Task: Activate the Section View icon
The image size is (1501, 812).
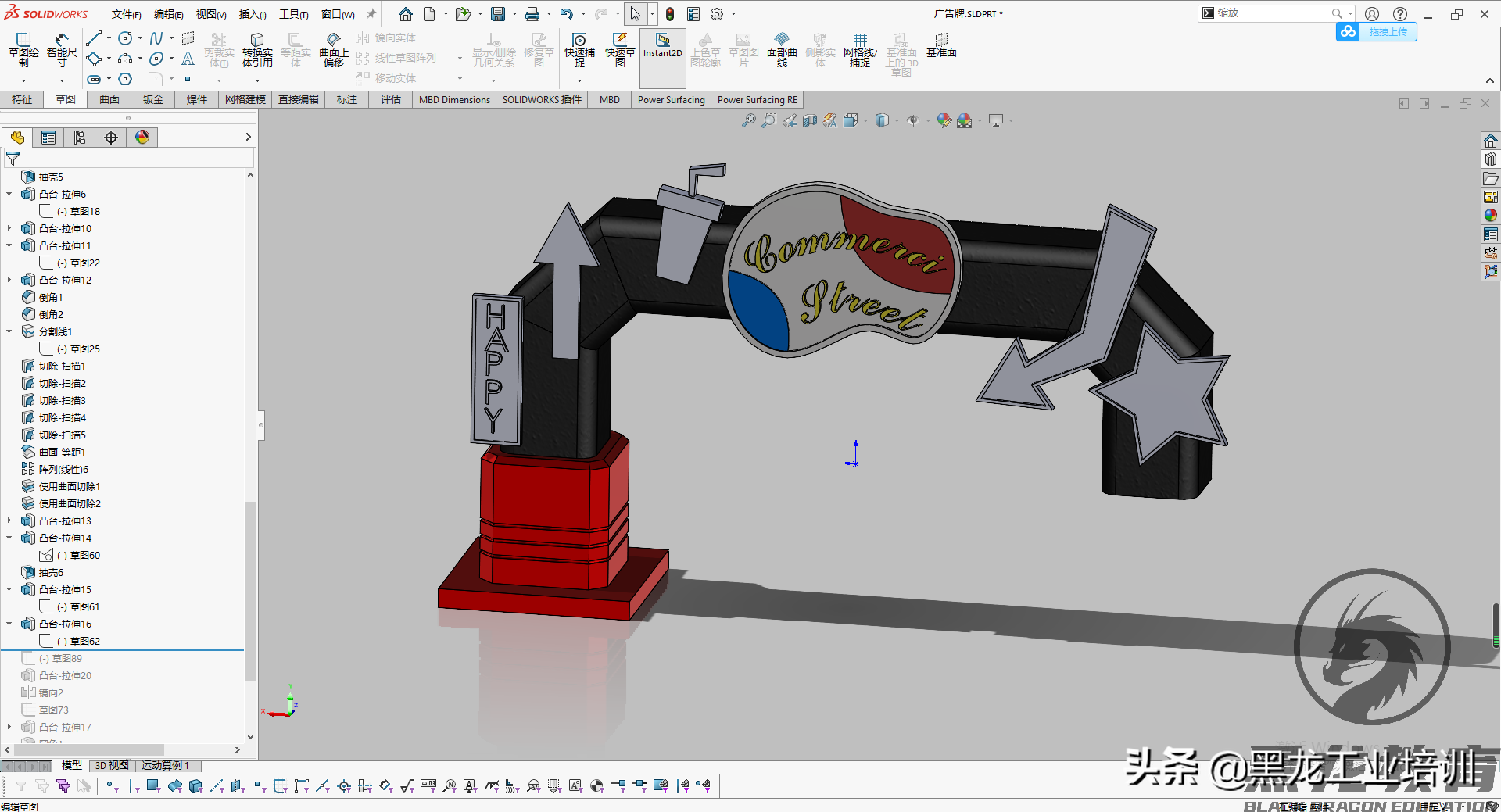Action: (x=810, y=120)
